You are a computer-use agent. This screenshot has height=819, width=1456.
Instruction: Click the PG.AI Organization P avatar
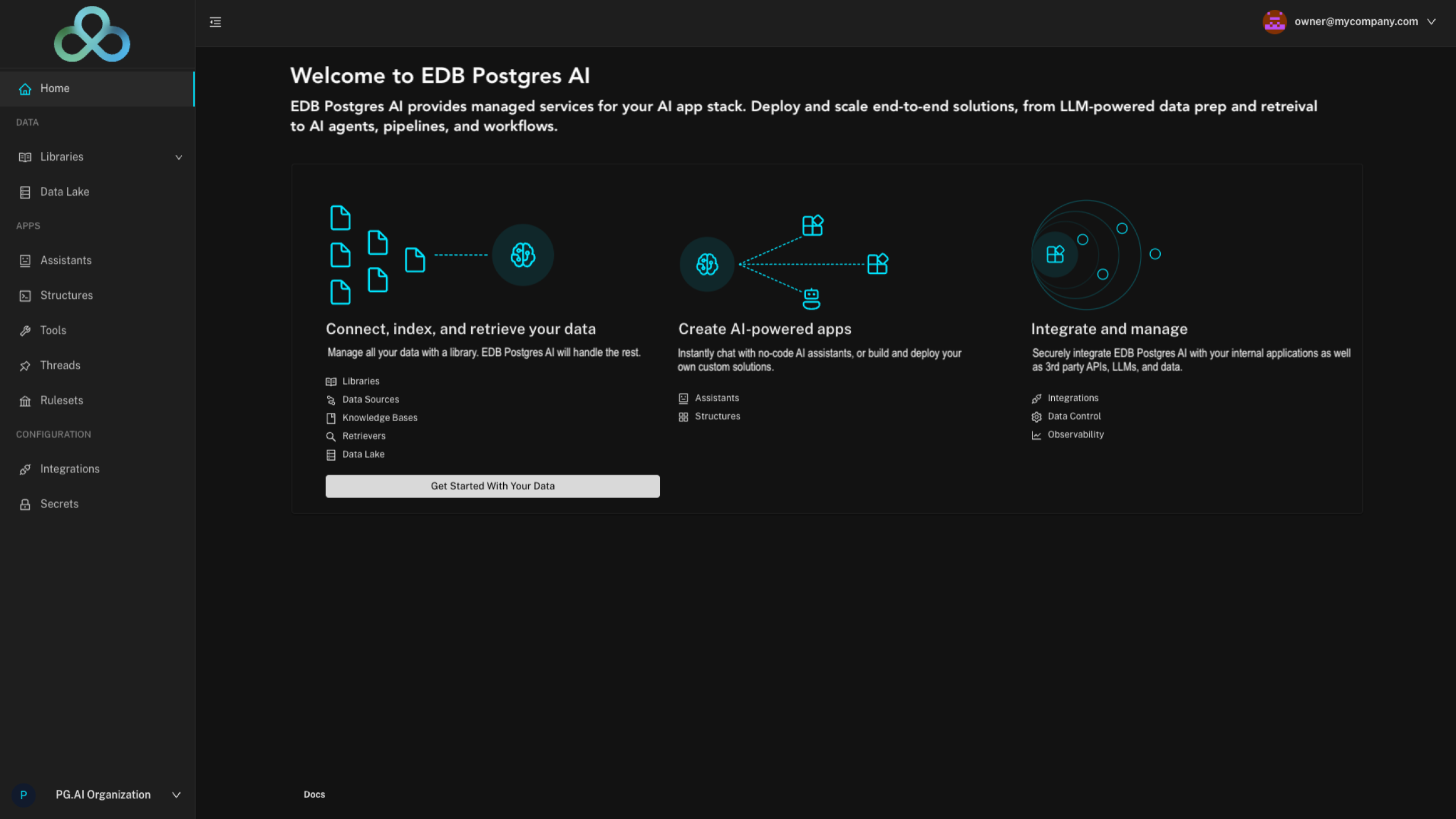tap(23, 795)
